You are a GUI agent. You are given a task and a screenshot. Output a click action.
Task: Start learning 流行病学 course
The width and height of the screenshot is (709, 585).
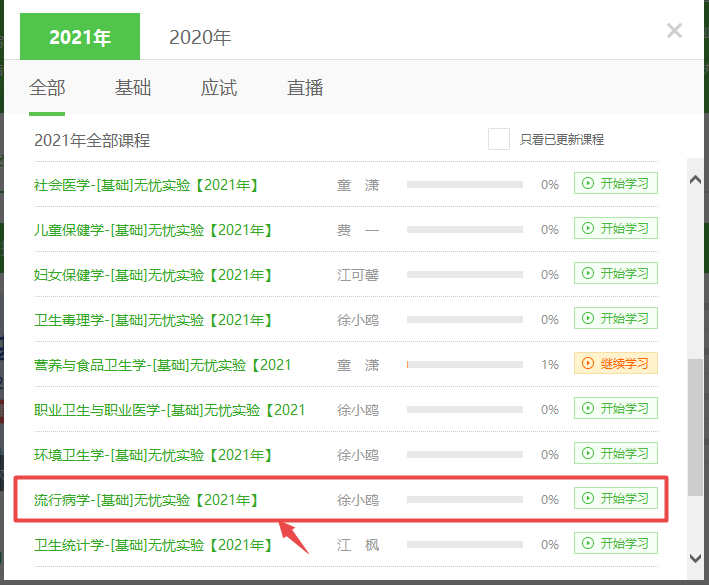(615, 499)
